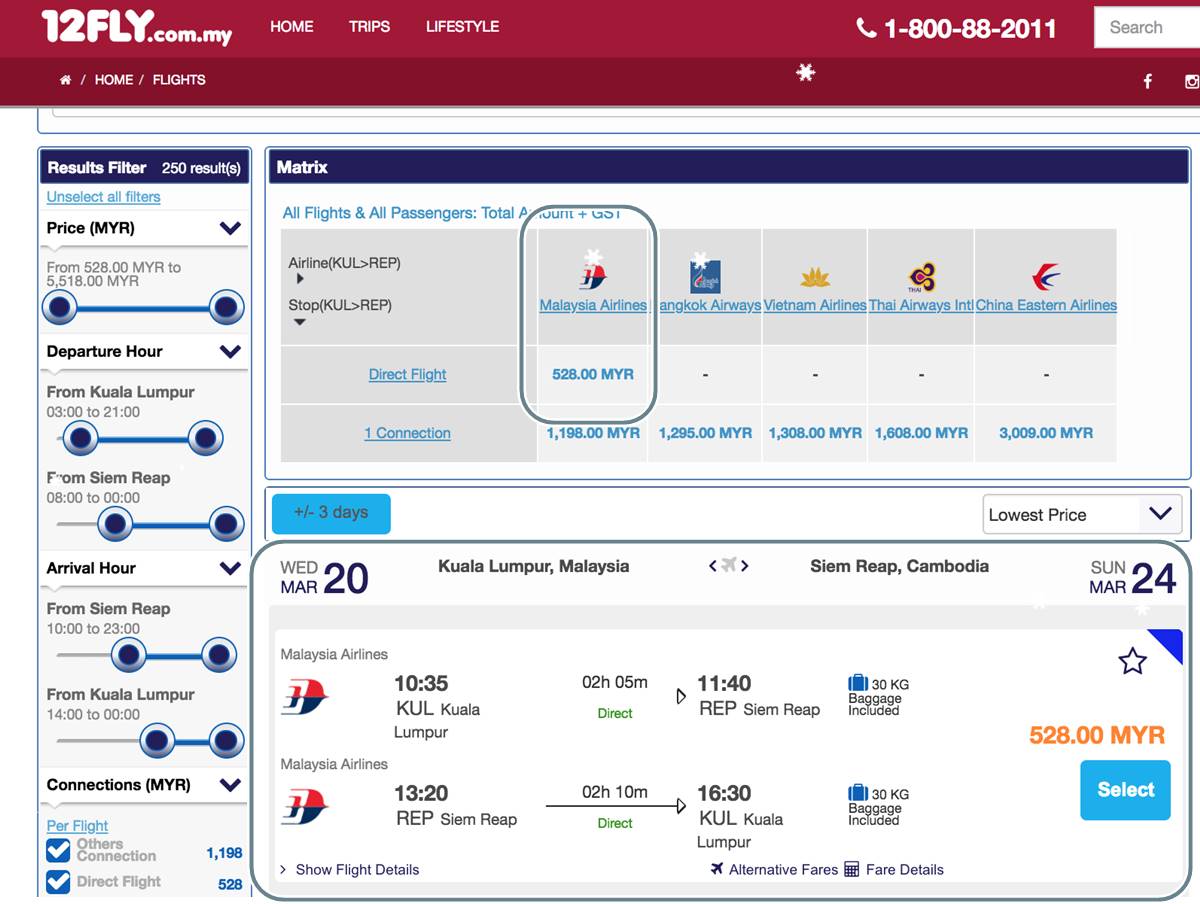Open the Lowest Price sort dropdown
Image resolution: width=1200 pixels, height=904 pixels.
click(x=1082, y=515)
